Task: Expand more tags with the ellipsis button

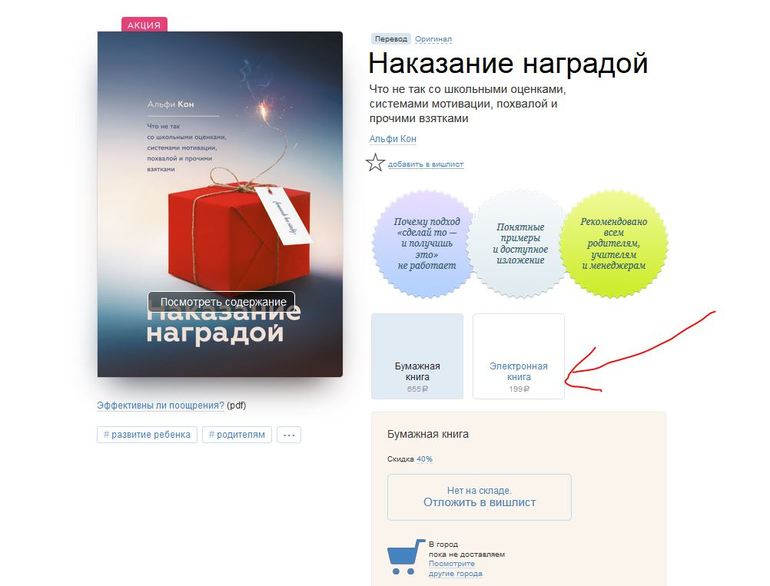Action: [x=289, y=435]
